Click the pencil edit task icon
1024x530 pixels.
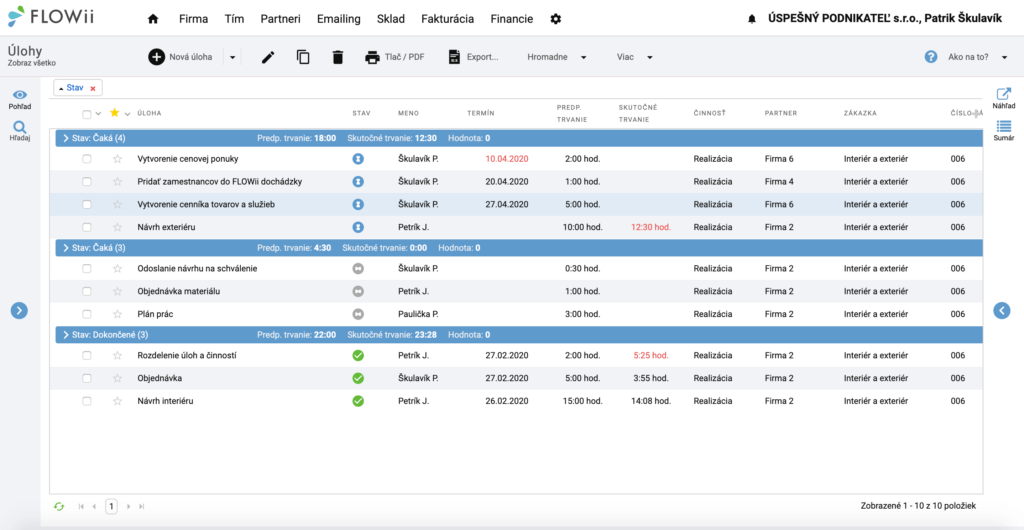268,57
